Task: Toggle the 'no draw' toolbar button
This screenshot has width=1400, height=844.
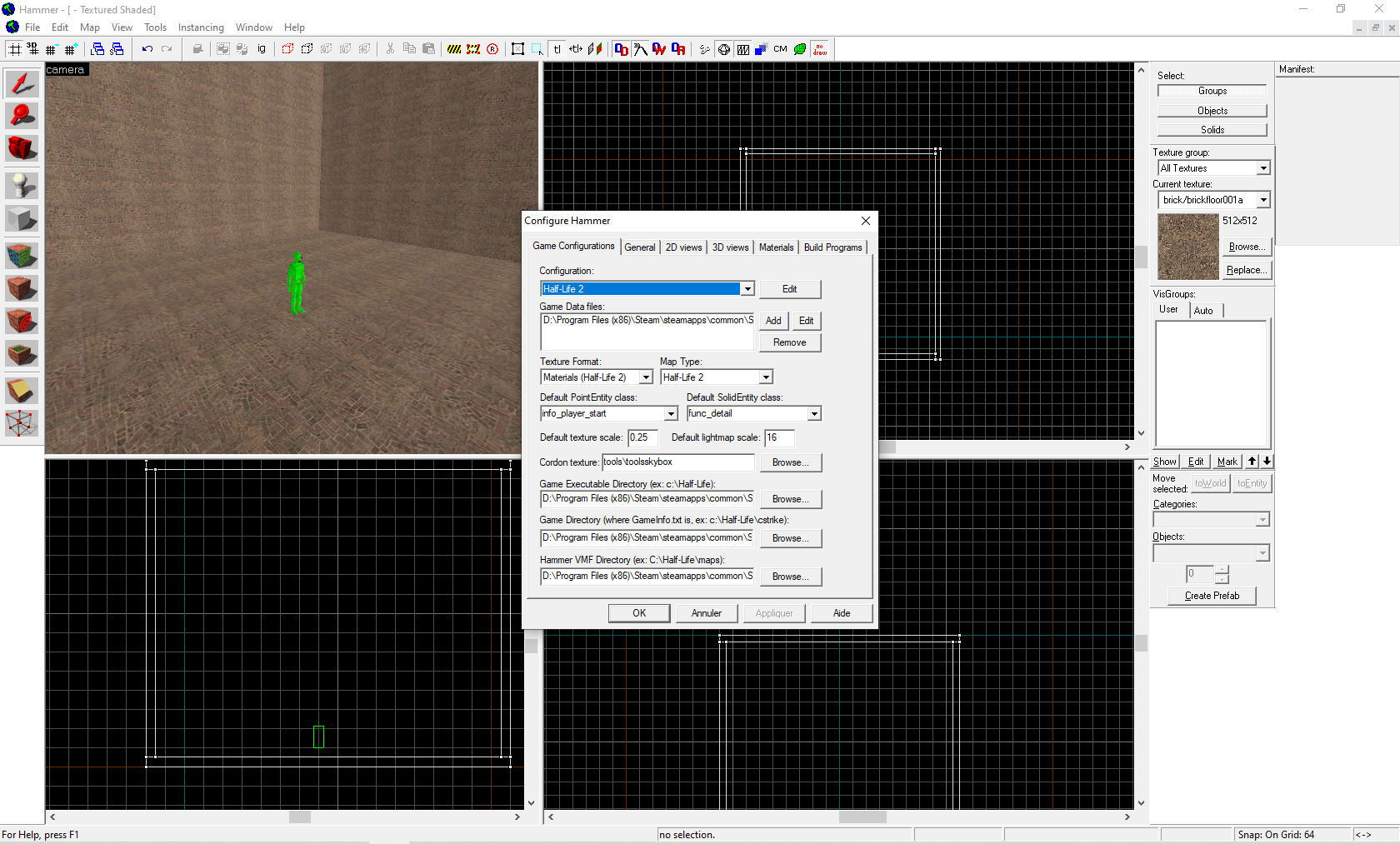Action: [820, 49]
